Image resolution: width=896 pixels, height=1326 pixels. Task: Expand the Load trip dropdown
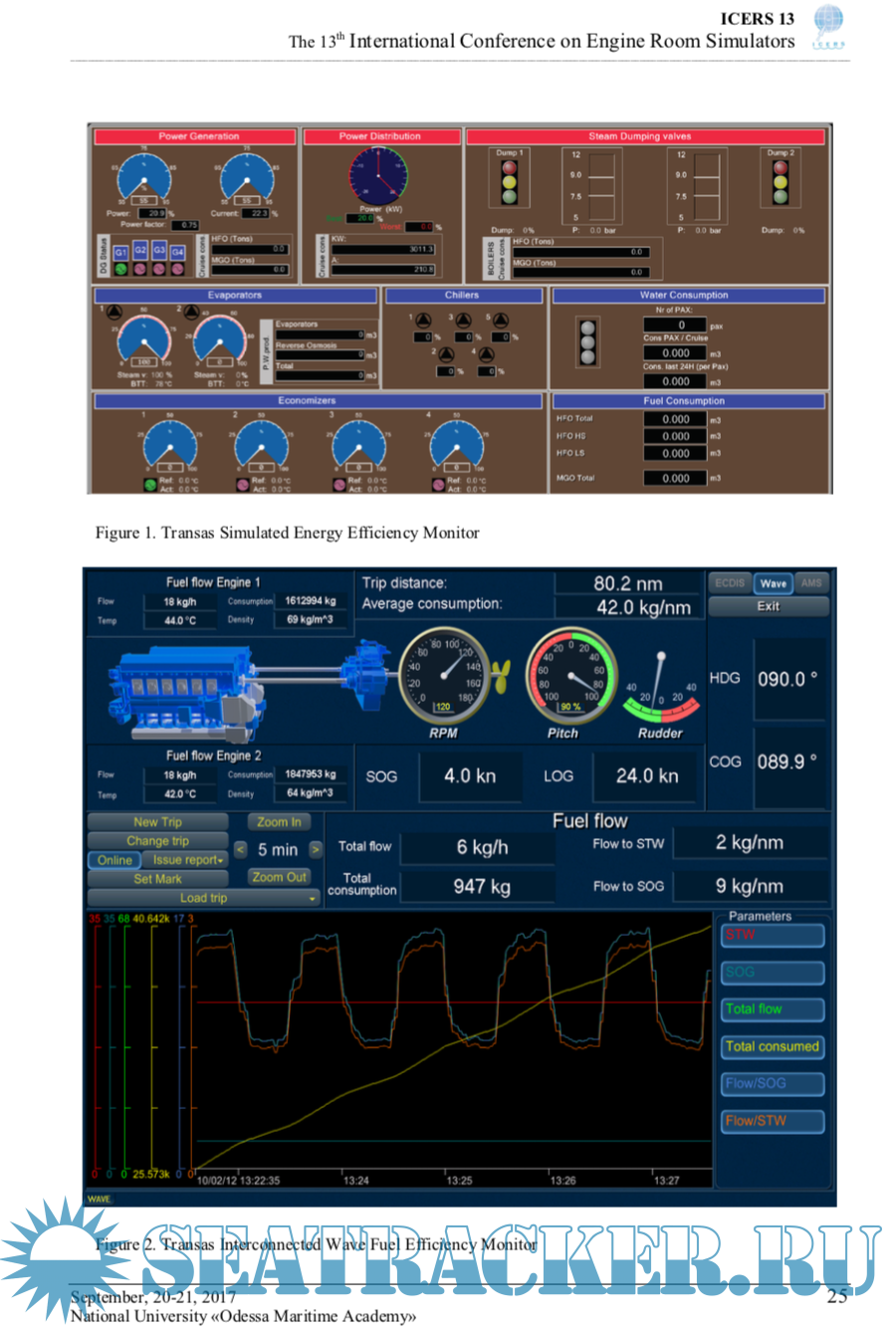coord(204,898)
